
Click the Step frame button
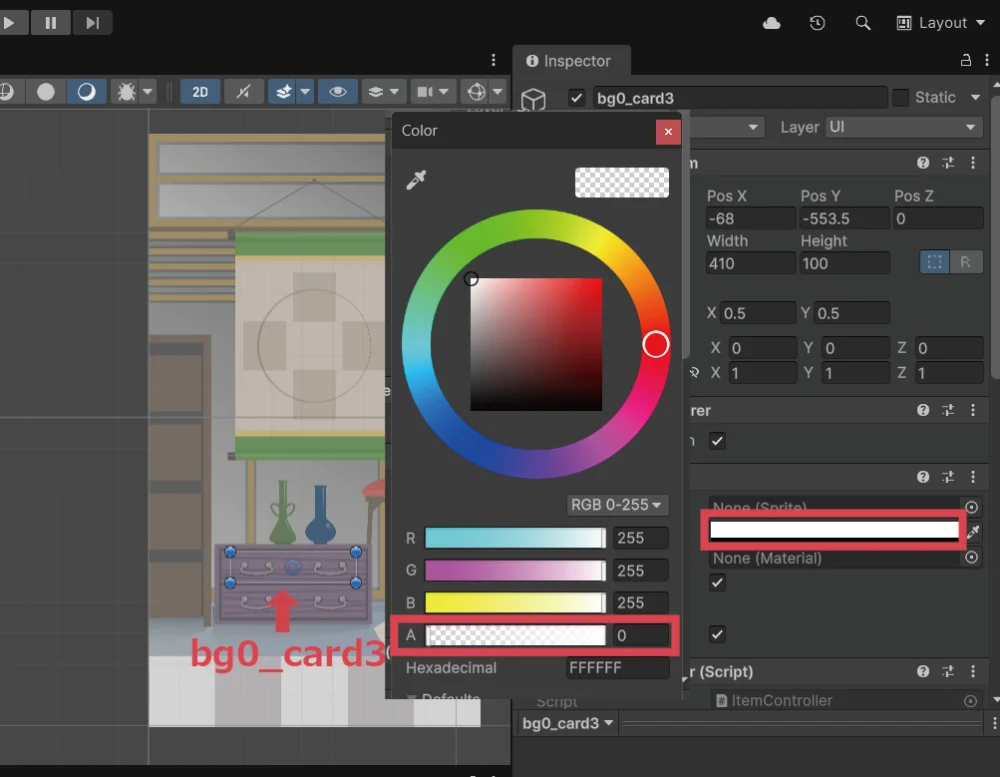92,22
